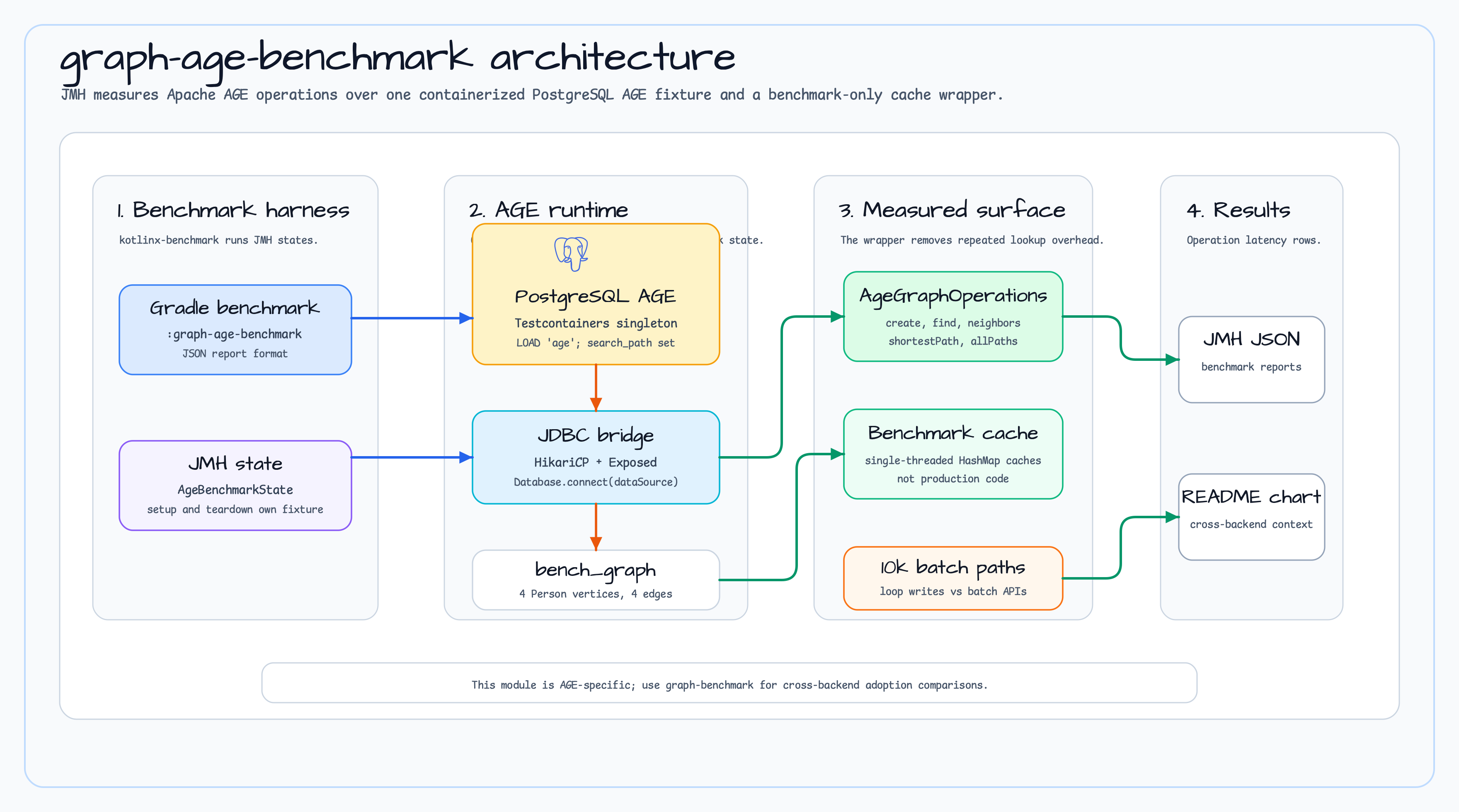1459x812 pixels.
Task: Click 'AgeBenchmarkState' label
Action: click(235, 490)
